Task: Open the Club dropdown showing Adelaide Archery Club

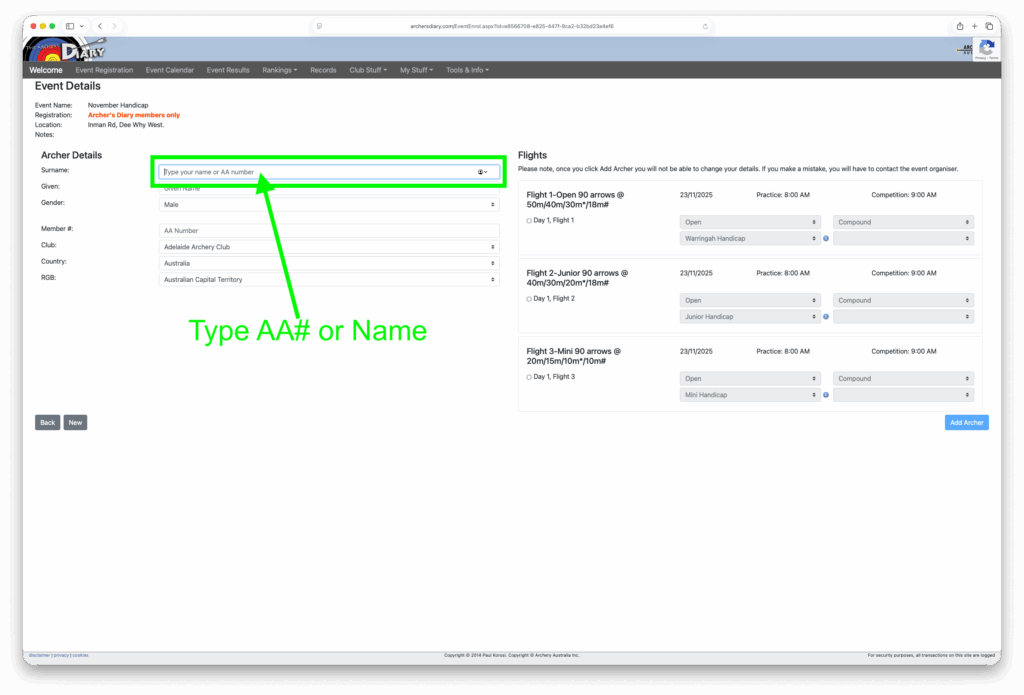Action: click(x=329, y=247)
